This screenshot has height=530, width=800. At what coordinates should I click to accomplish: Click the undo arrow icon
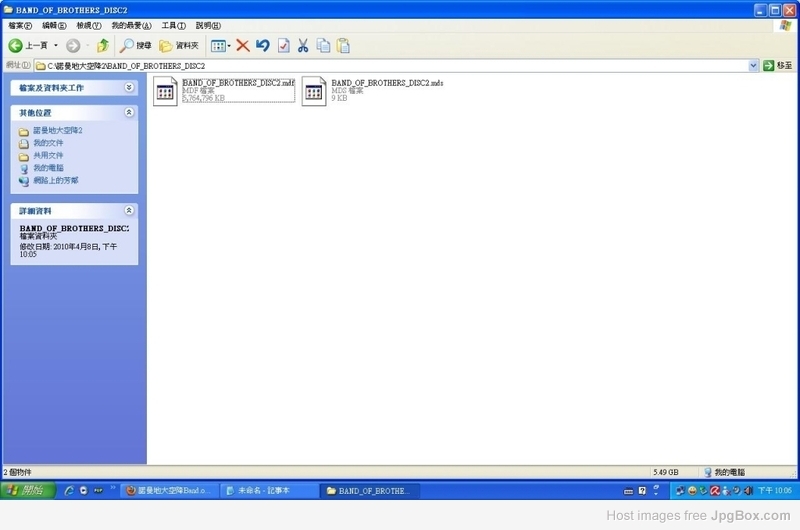[263, 46]
